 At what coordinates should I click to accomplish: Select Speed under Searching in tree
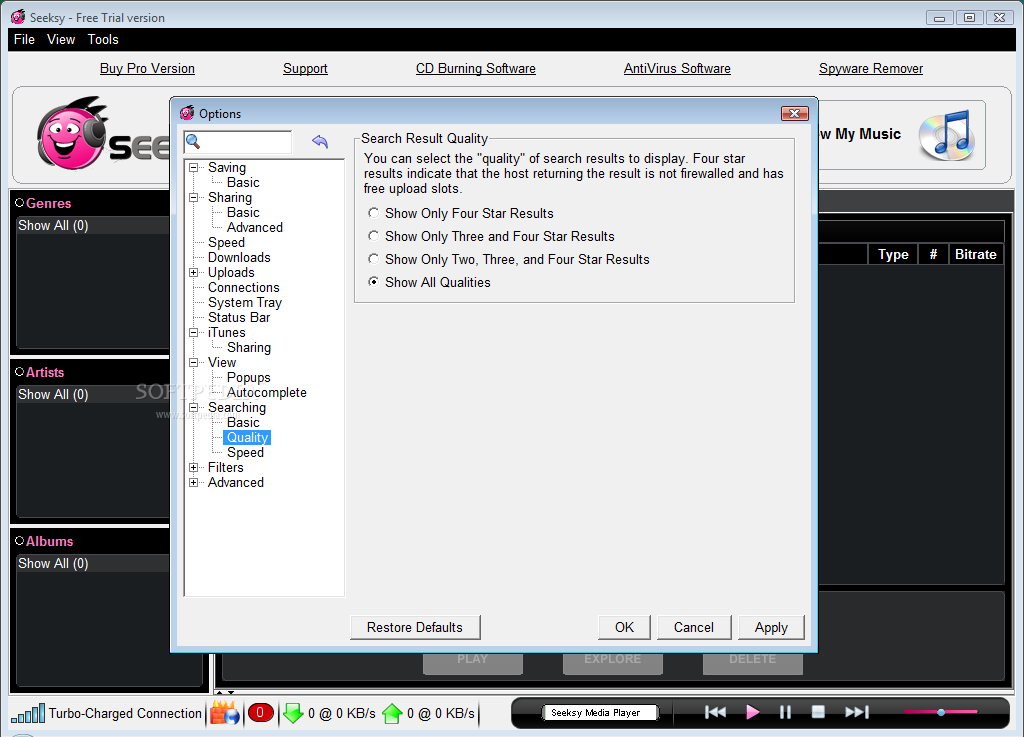pos(246,452)
